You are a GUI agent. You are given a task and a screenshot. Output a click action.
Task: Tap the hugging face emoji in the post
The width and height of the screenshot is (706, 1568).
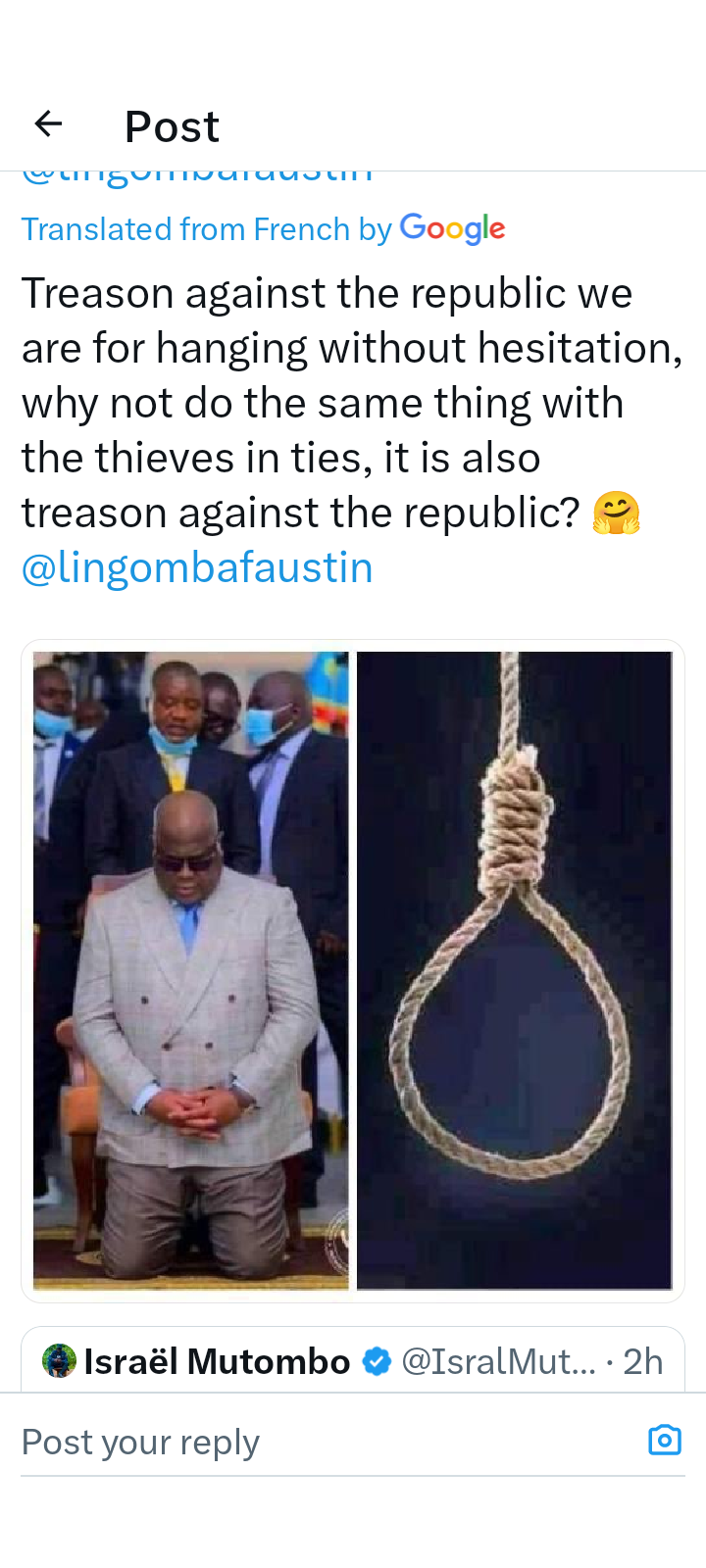(x=616, y=513)
